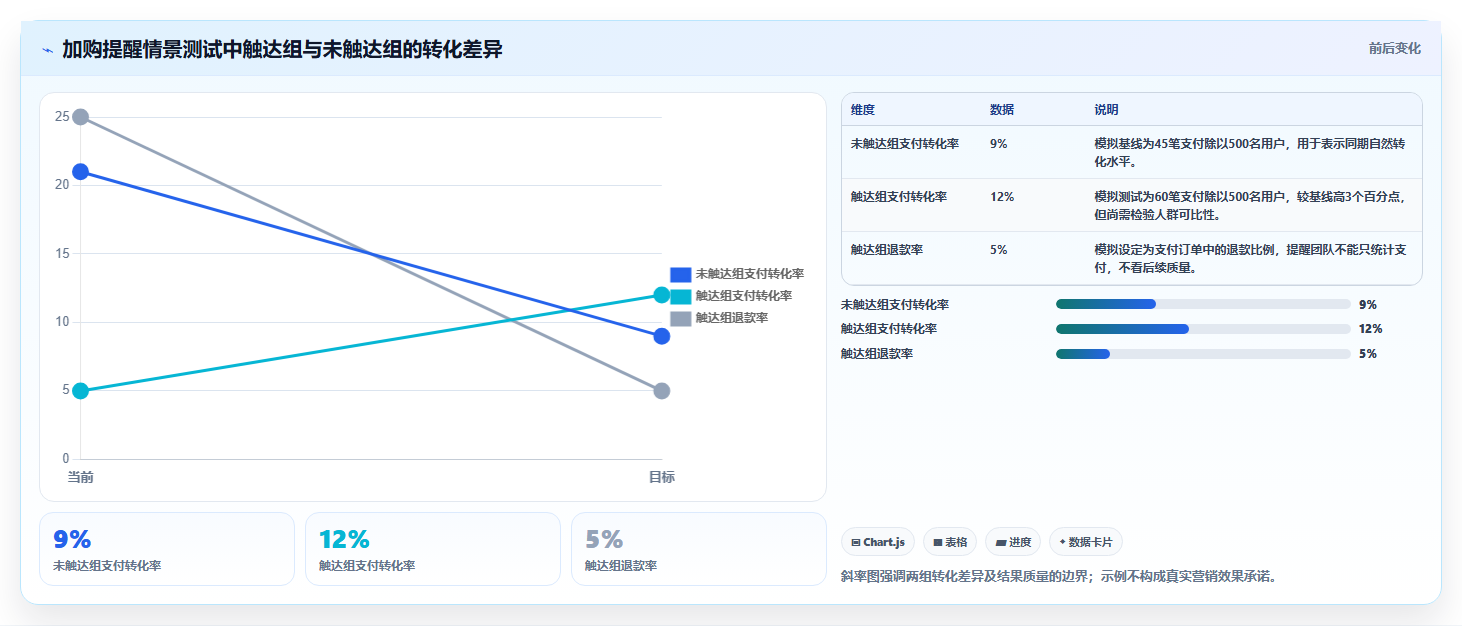Click the 12% progress bar value
The width and height of the screenshot is (1462, 626).
tap(1371, 329)
